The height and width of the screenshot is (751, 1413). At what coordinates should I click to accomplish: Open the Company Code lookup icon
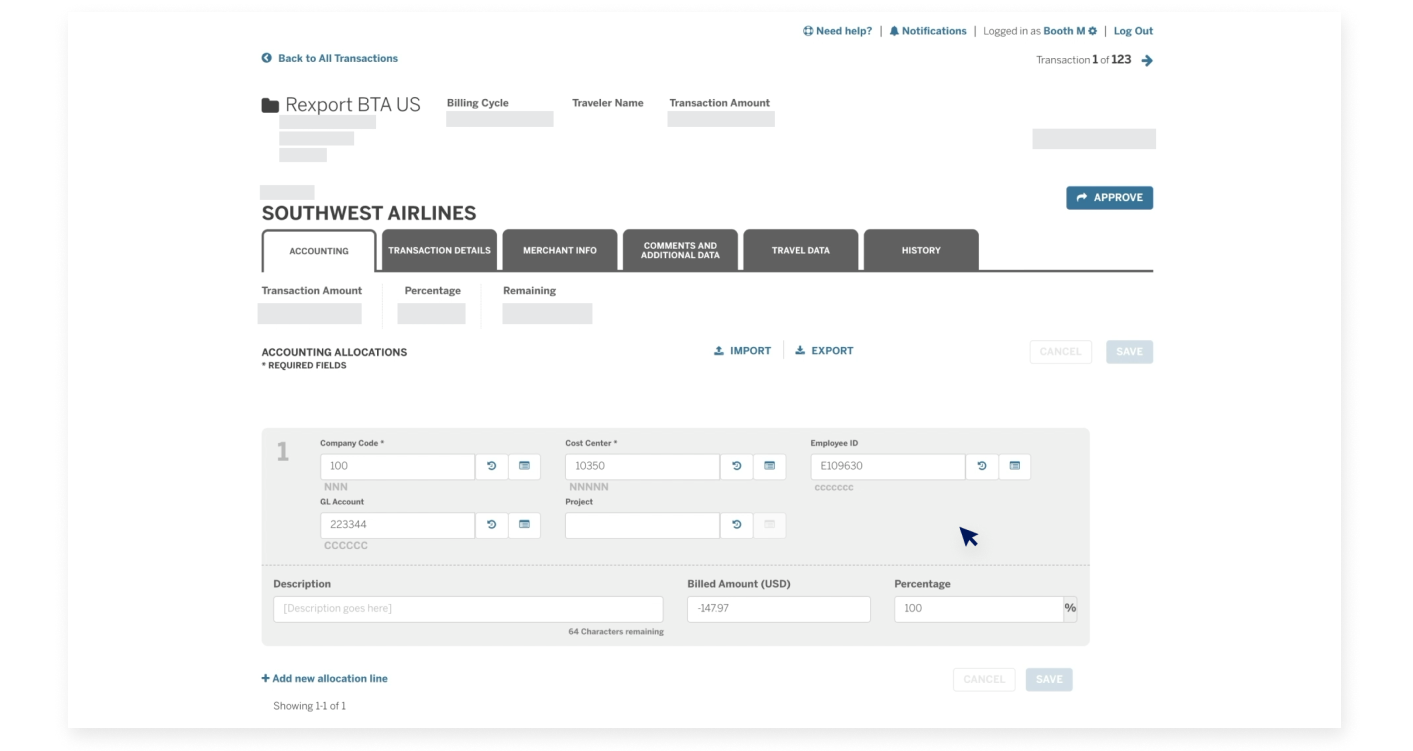pos(525,466)
